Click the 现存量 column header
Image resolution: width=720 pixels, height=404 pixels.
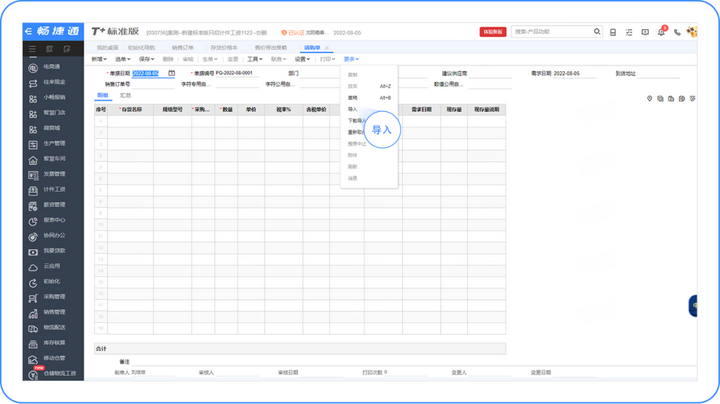pos(454,110)
